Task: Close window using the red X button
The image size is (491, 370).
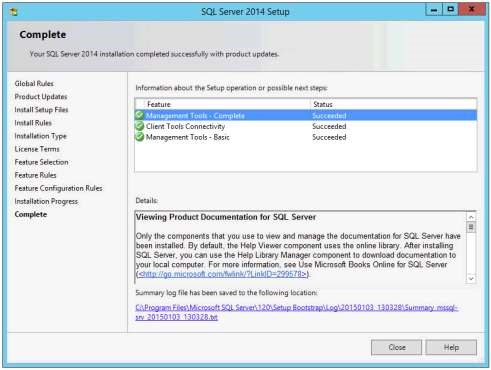Action: [x=472, y=10]
